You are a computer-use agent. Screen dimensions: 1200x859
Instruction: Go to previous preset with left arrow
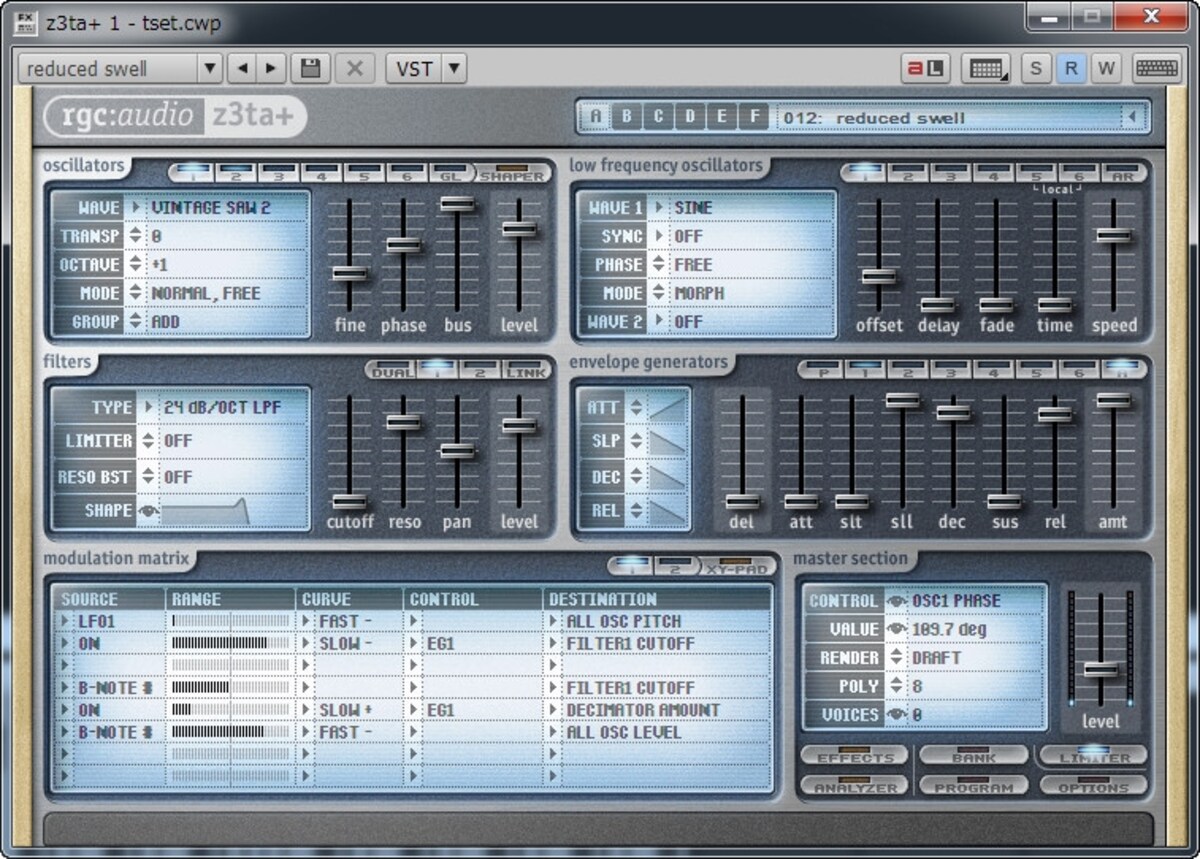pyautogui.click(x=241, y=69)
